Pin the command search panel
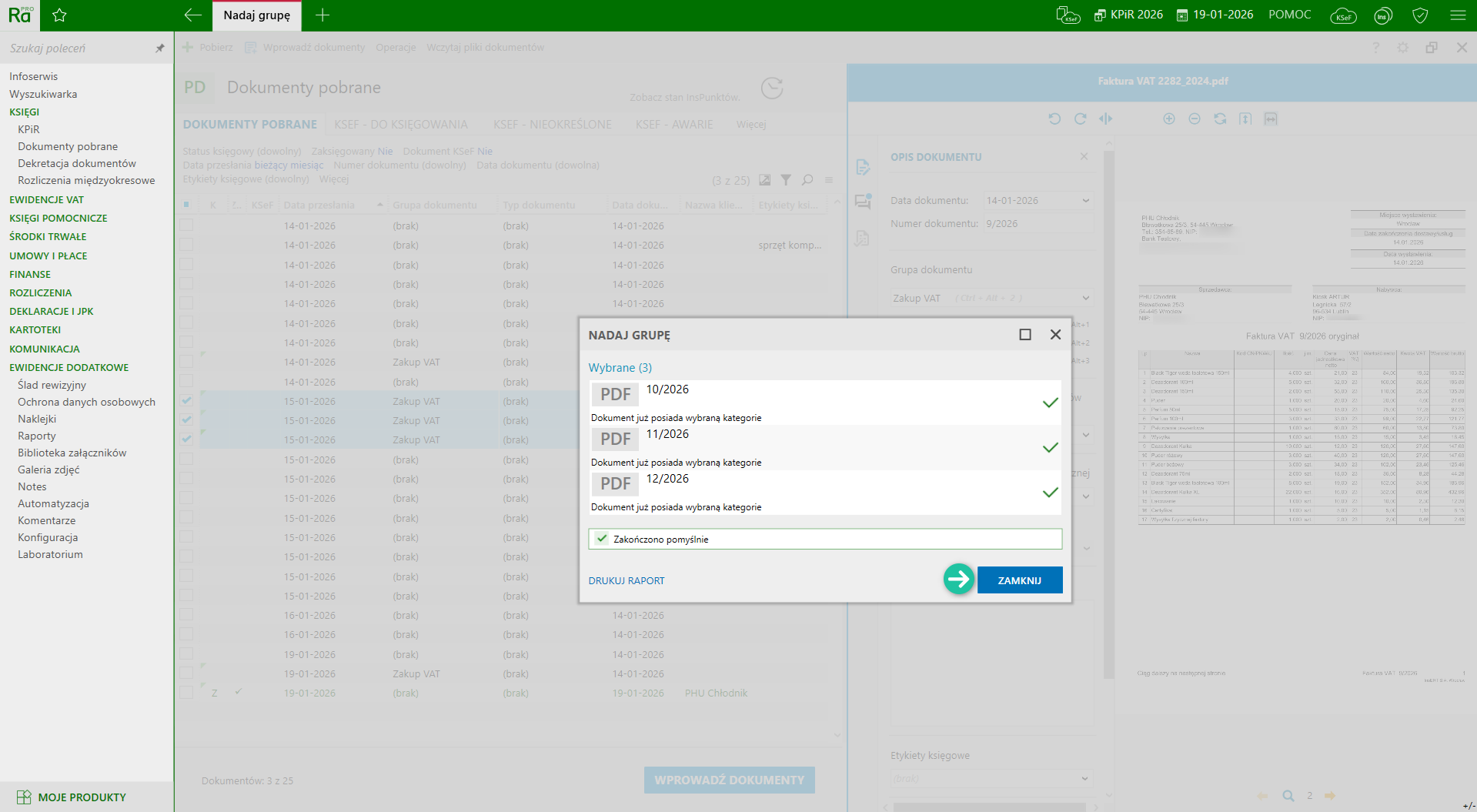 160,48
